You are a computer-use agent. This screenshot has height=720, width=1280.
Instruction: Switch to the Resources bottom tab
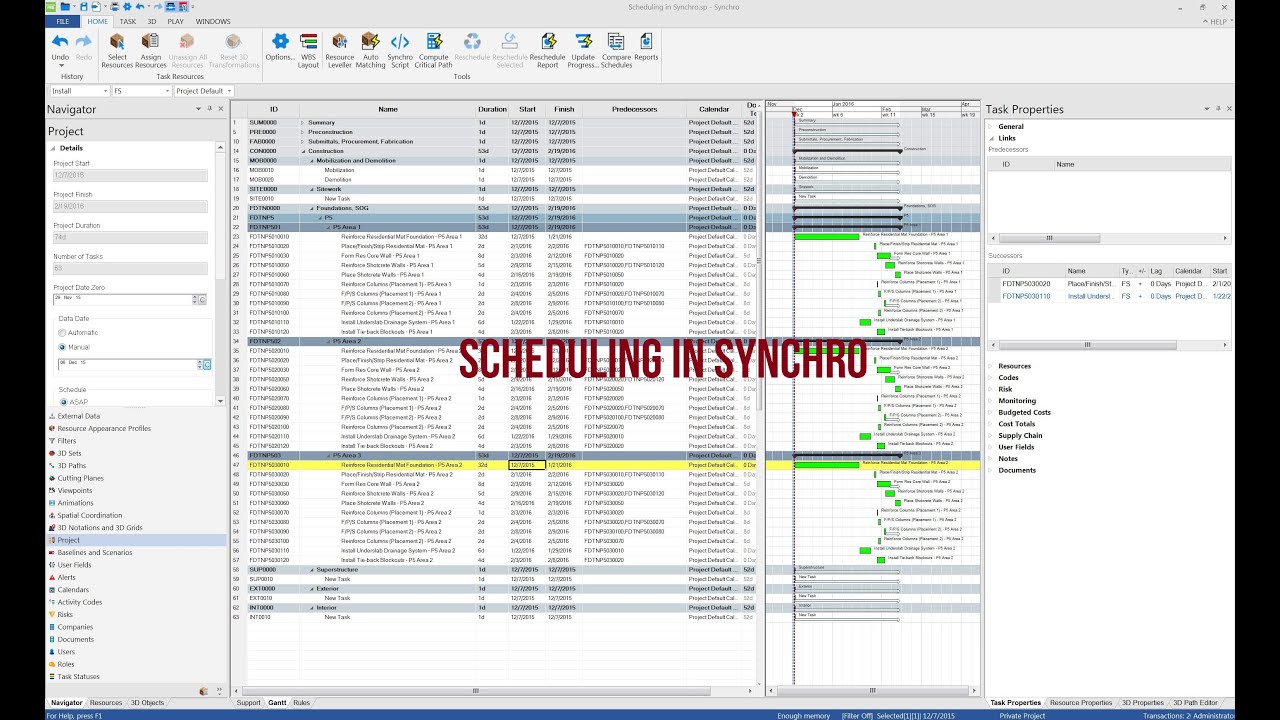(106, 703)
